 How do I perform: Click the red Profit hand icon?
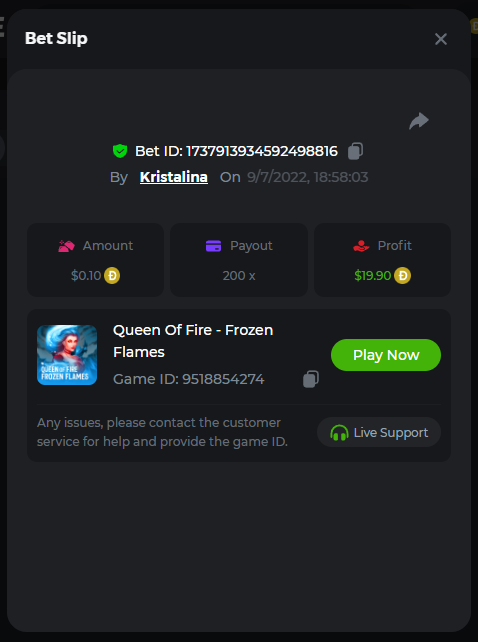coord(361,246)
